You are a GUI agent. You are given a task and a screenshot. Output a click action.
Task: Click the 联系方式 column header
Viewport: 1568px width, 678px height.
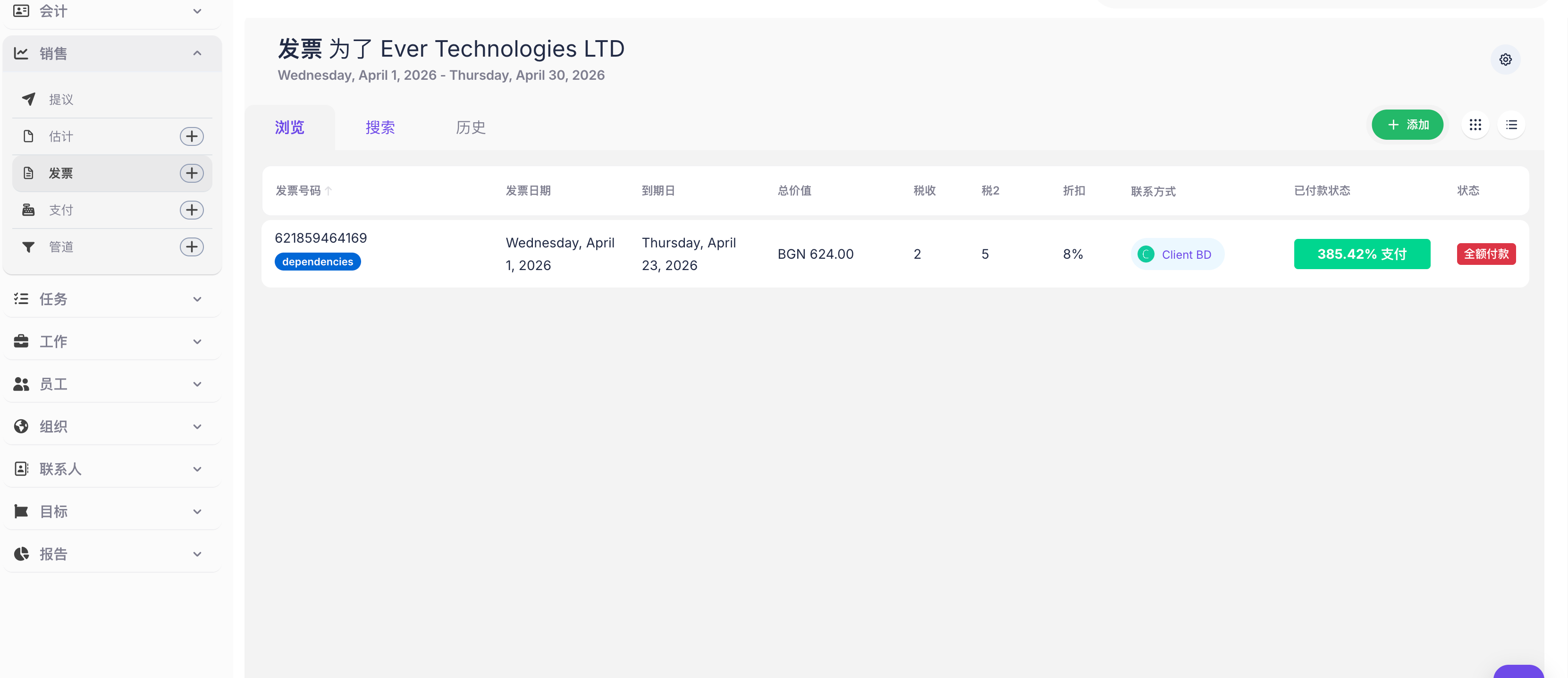(x=1154, y=191)
